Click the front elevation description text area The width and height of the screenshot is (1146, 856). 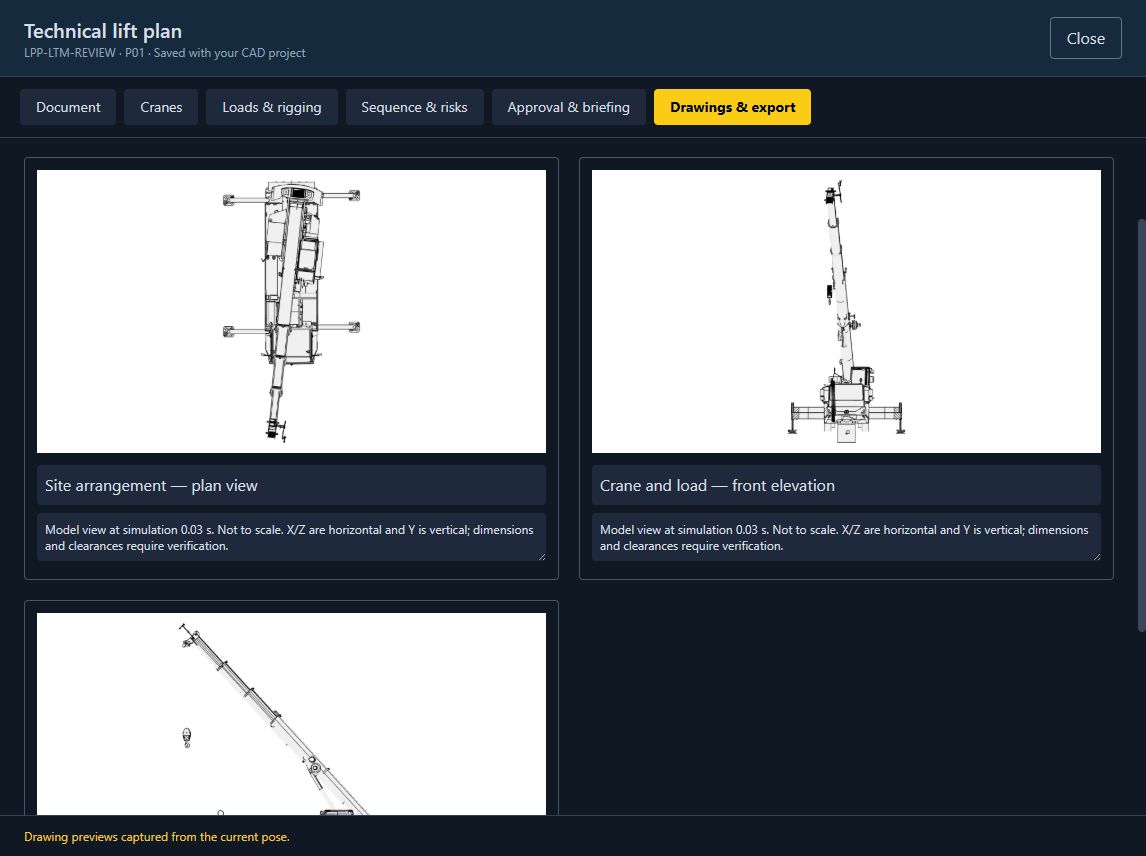pyautogui.click(x=846, y=537)
